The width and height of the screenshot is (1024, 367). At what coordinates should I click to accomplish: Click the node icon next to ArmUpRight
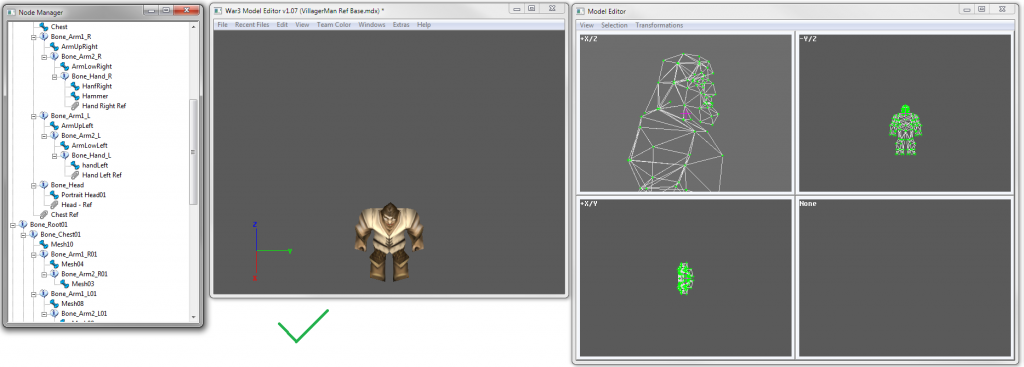54,47
